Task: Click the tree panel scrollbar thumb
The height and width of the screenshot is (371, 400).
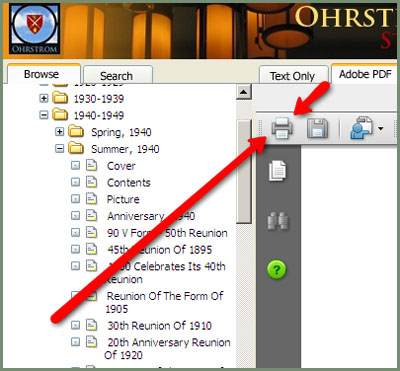Action: (x=244, y=171)
